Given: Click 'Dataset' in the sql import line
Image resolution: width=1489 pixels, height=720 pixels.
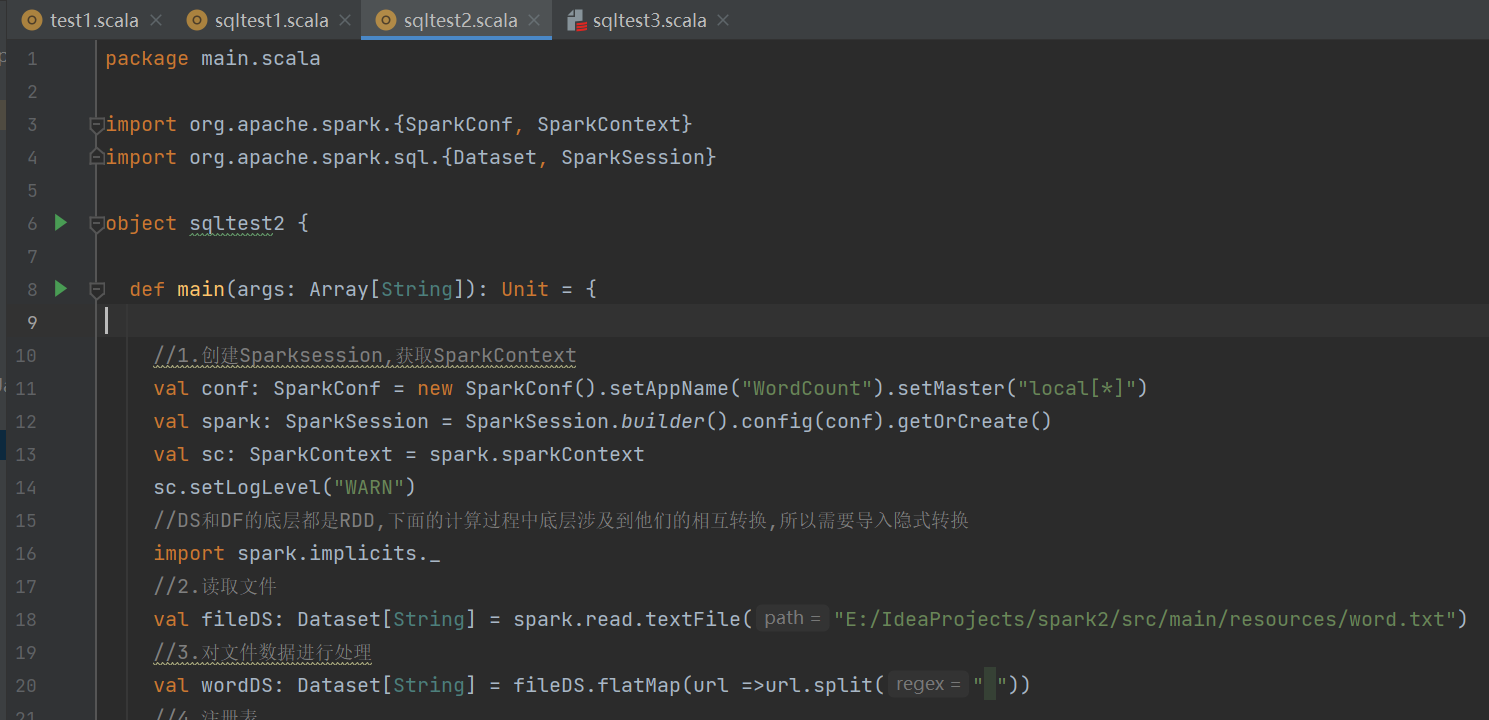Looking at the screenshot, I should (x=495, y=157).
